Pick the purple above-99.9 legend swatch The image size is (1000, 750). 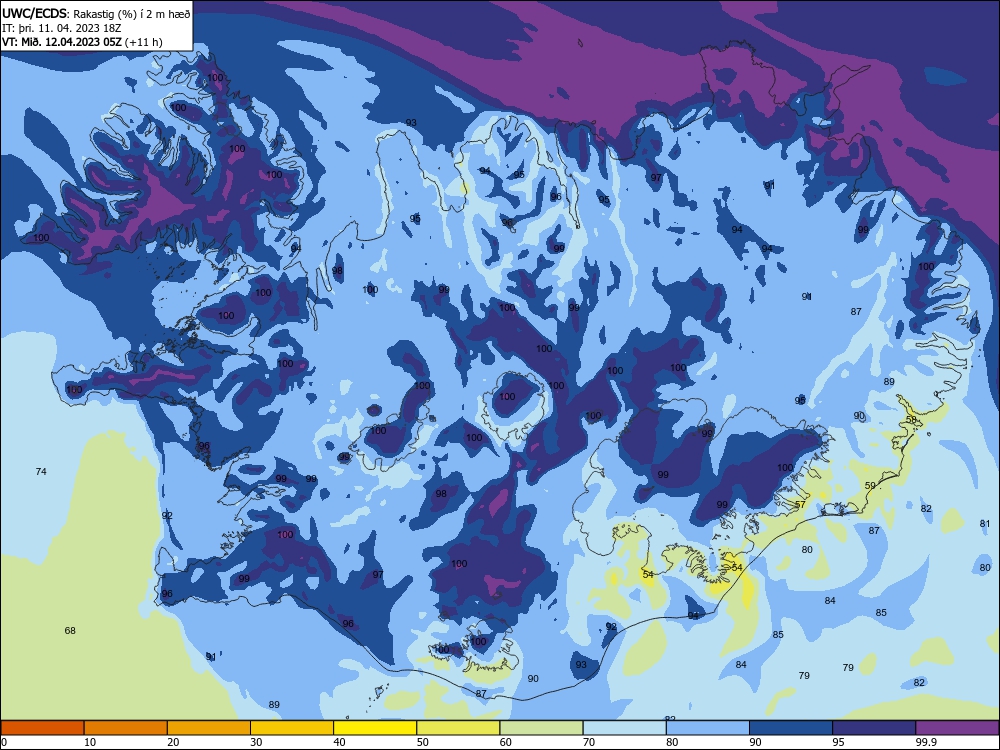(x=957, y=728)
